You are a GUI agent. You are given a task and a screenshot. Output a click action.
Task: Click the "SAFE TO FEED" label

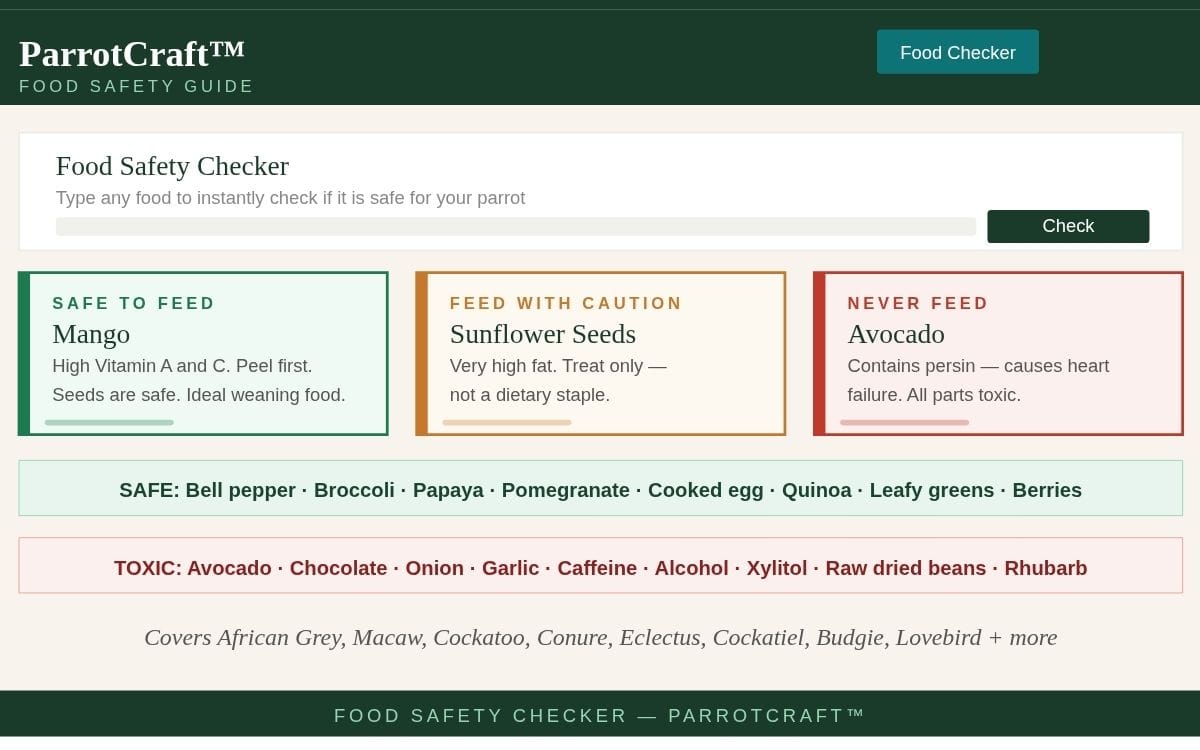click(134, 303)
